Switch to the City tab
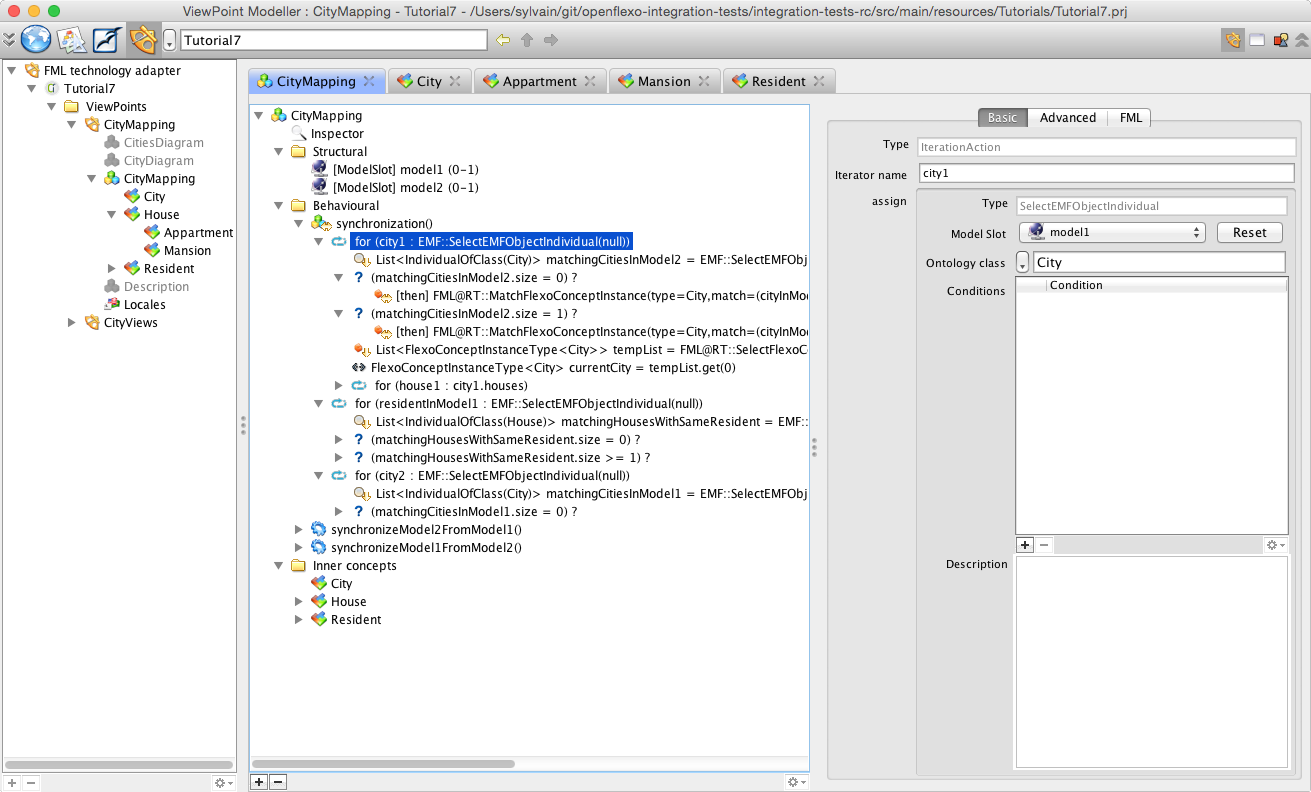 point(429,81)
